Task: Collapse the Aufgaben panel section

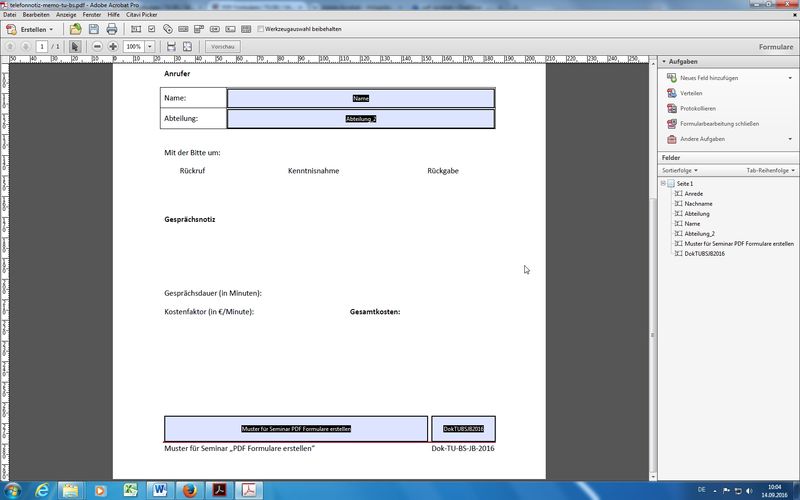Action: click(x=664, y=61)
